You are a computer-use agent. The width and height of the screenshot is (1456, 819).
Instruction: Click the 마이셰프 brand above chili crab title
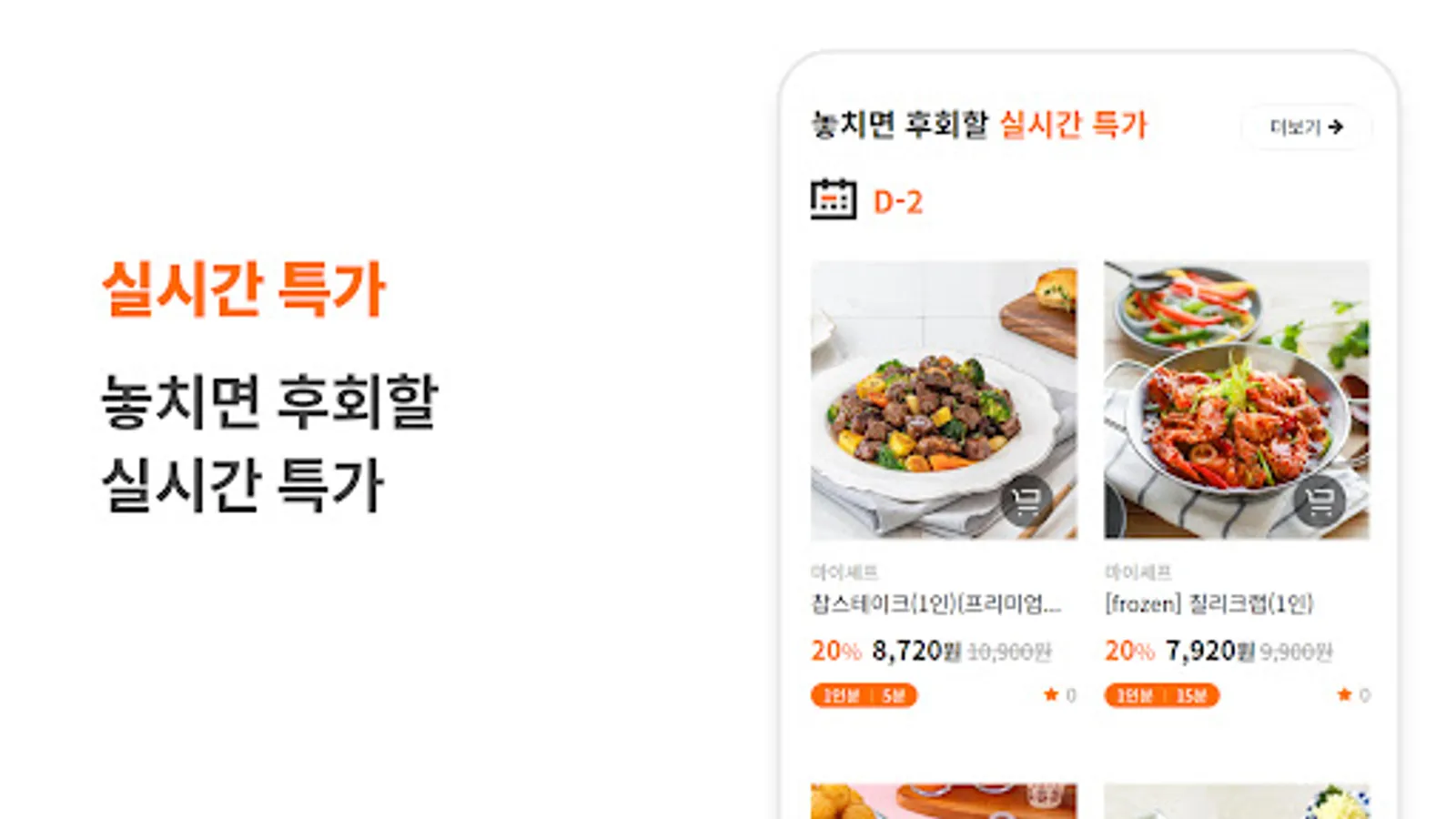1138,571
